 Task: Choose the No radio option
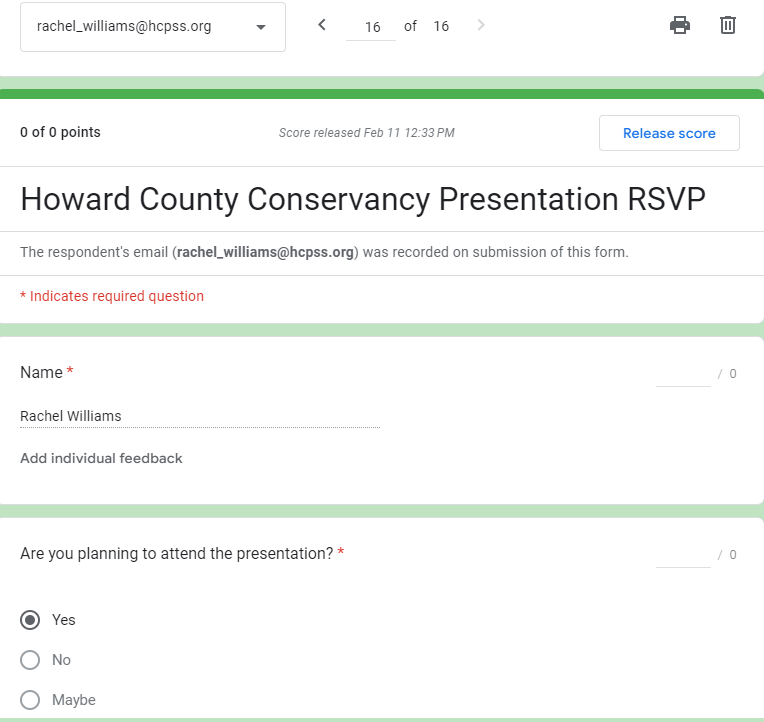30,660
